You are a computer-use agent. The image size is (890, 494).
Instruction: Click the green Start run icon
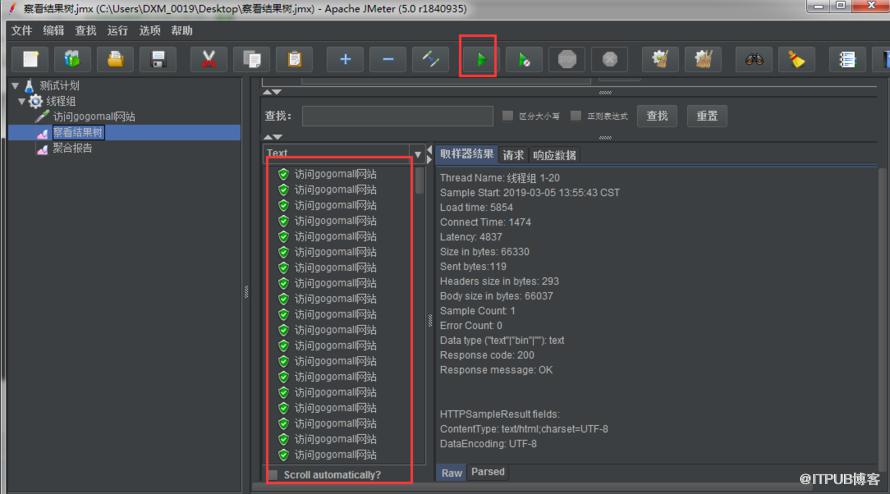click(480, 59)
